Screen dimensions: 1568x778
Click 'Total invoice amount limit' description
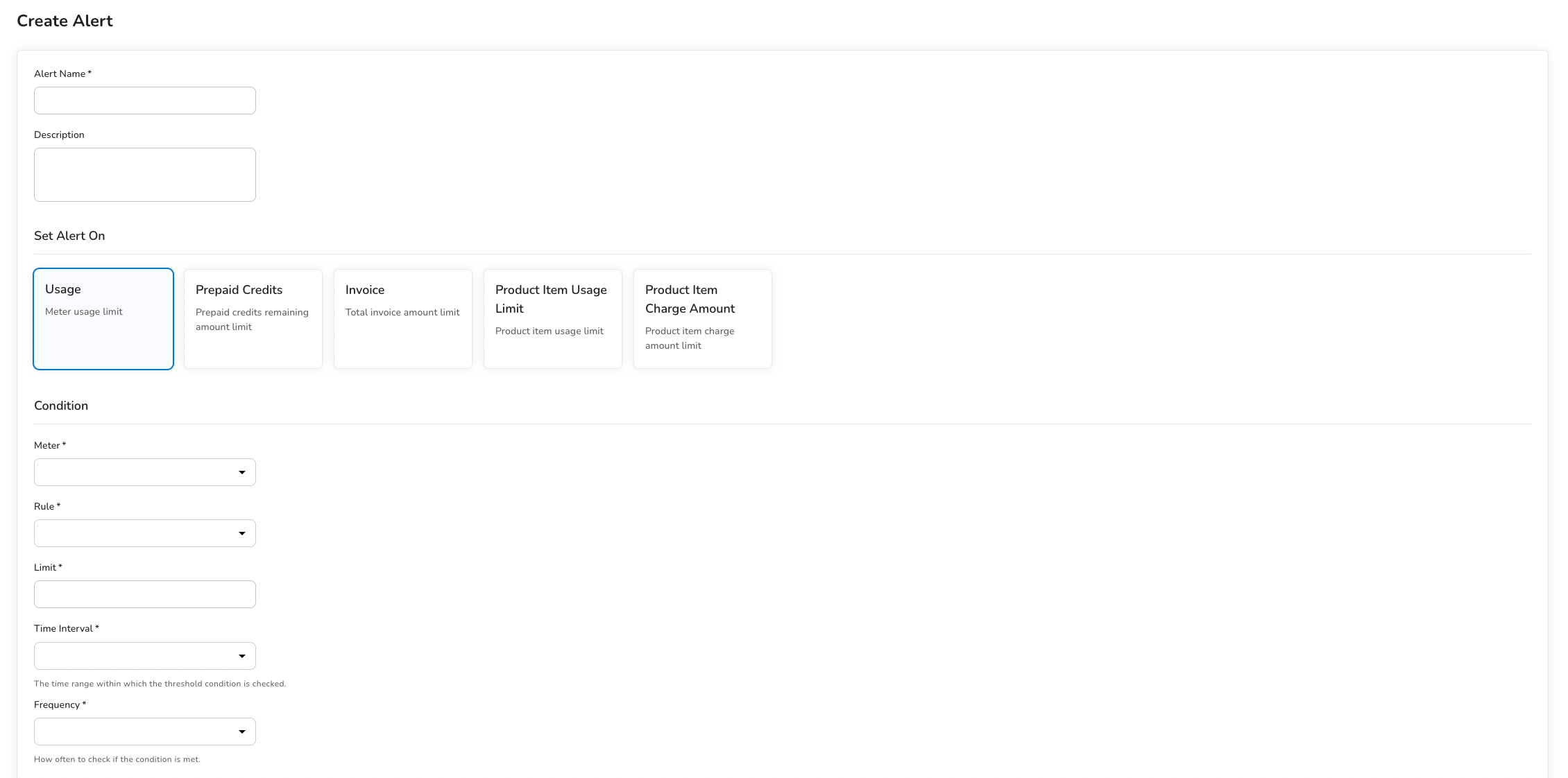402,313
